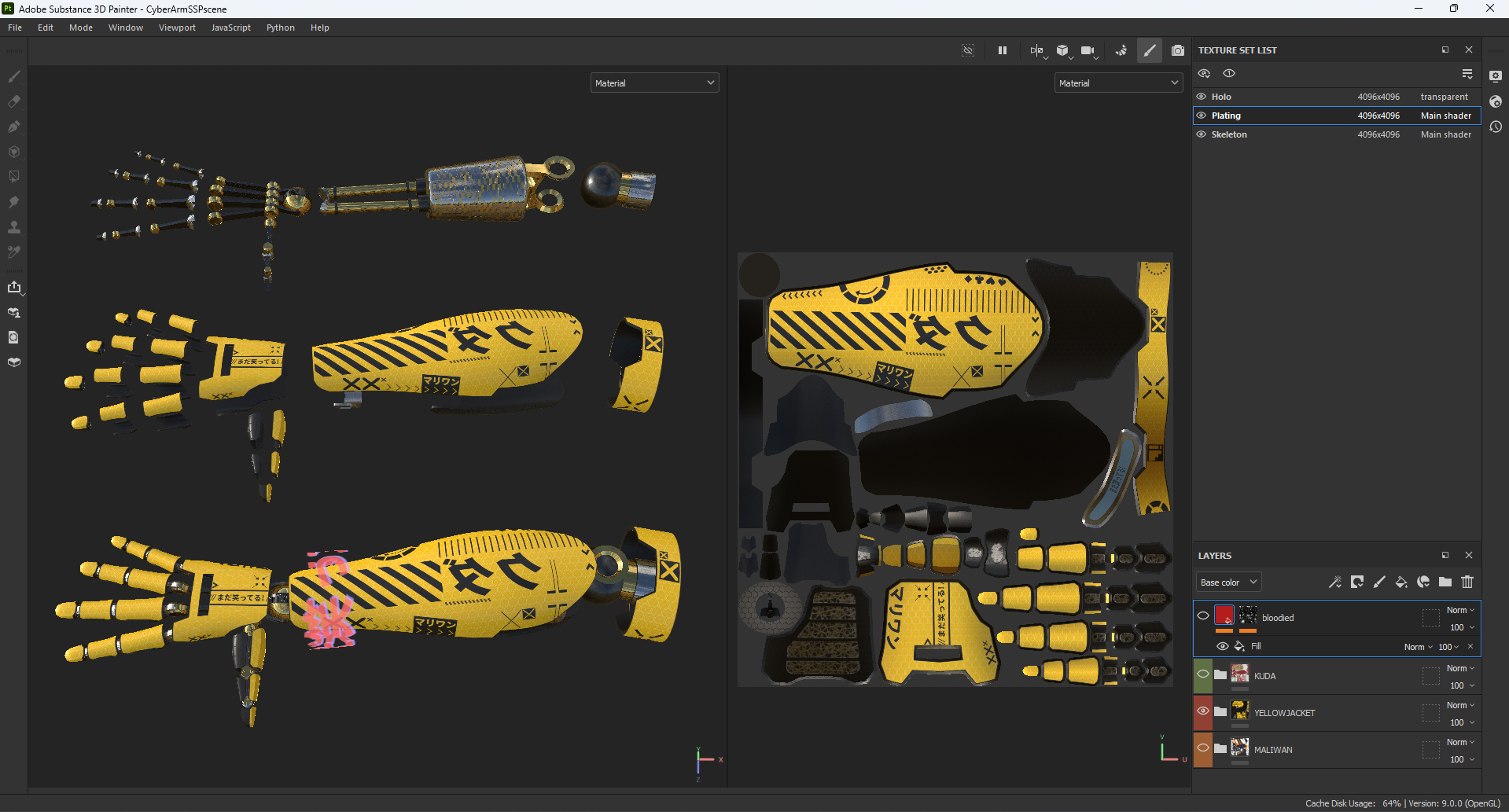Screen dimensions: 1509x812
Task: Open YELLOWJACKET layer opacity dropdown
Action: pos(1462,722)
